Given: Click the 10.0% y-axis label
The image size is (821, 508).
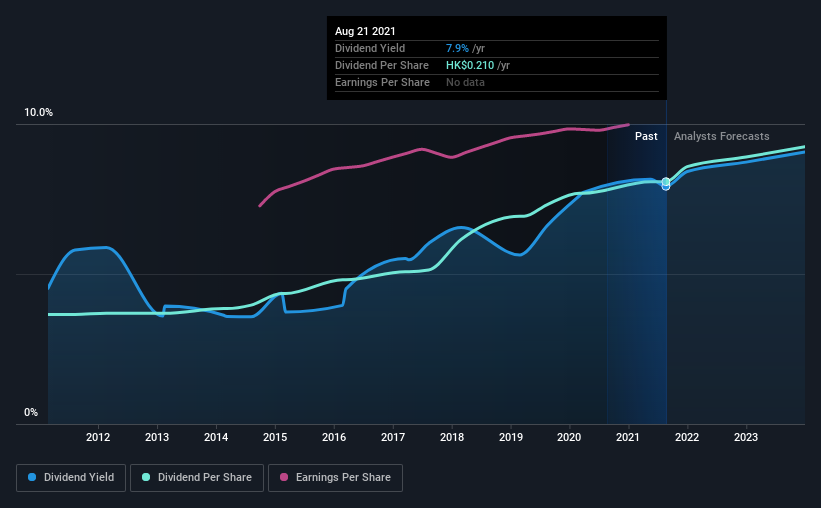Looking at the screenshot, I should (38, 113).
